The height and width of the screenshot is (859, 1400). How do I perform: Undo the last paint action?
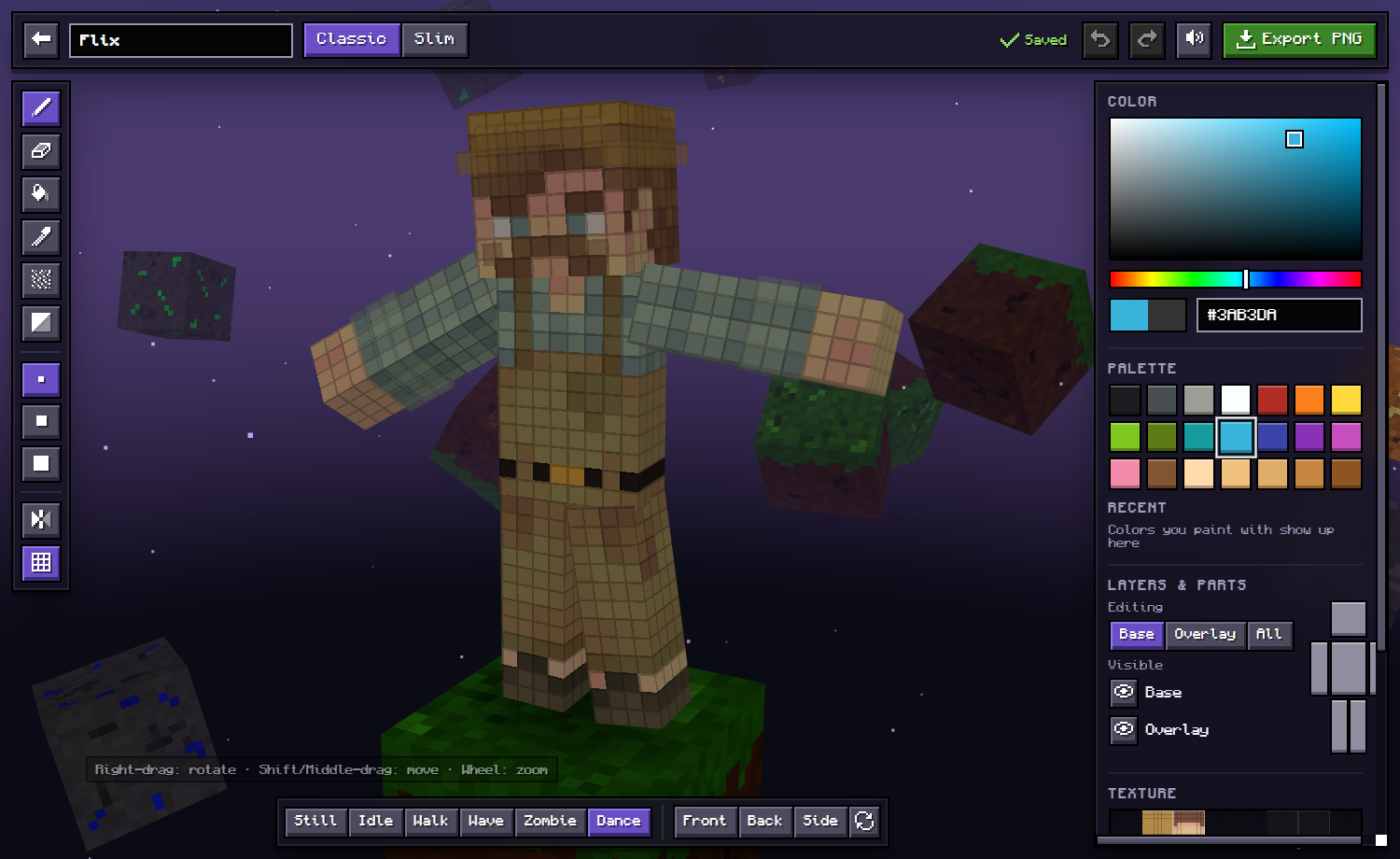point(1100,39)
